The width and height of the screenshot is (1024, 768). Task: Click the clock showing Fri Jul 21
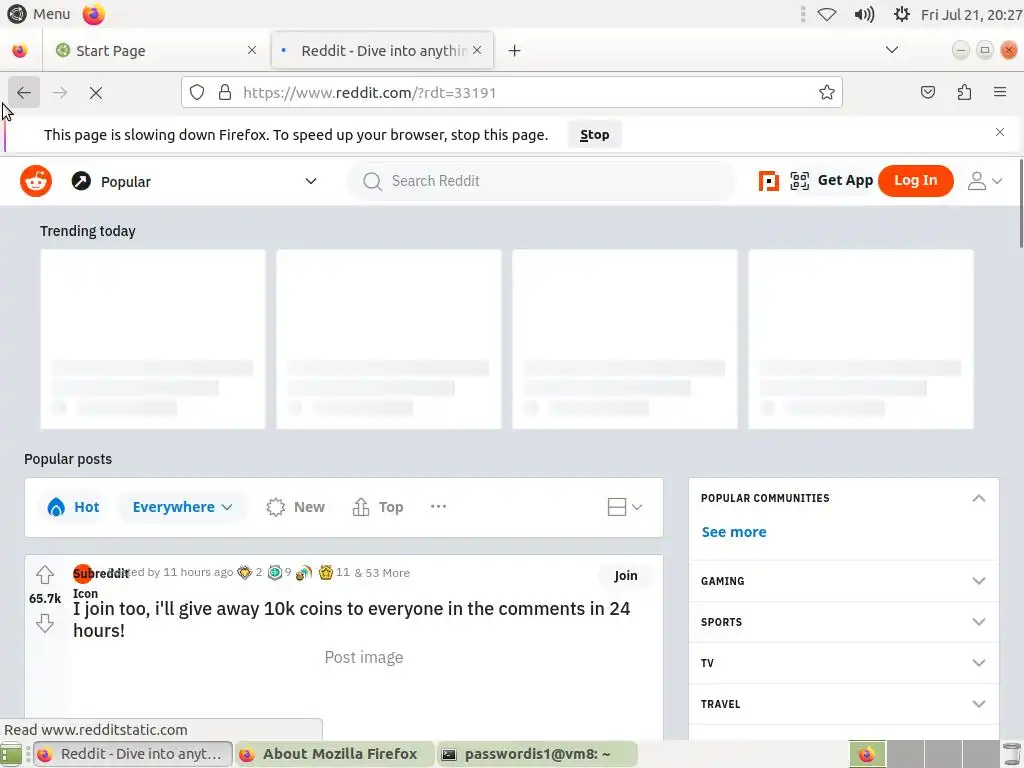(971, 14)
